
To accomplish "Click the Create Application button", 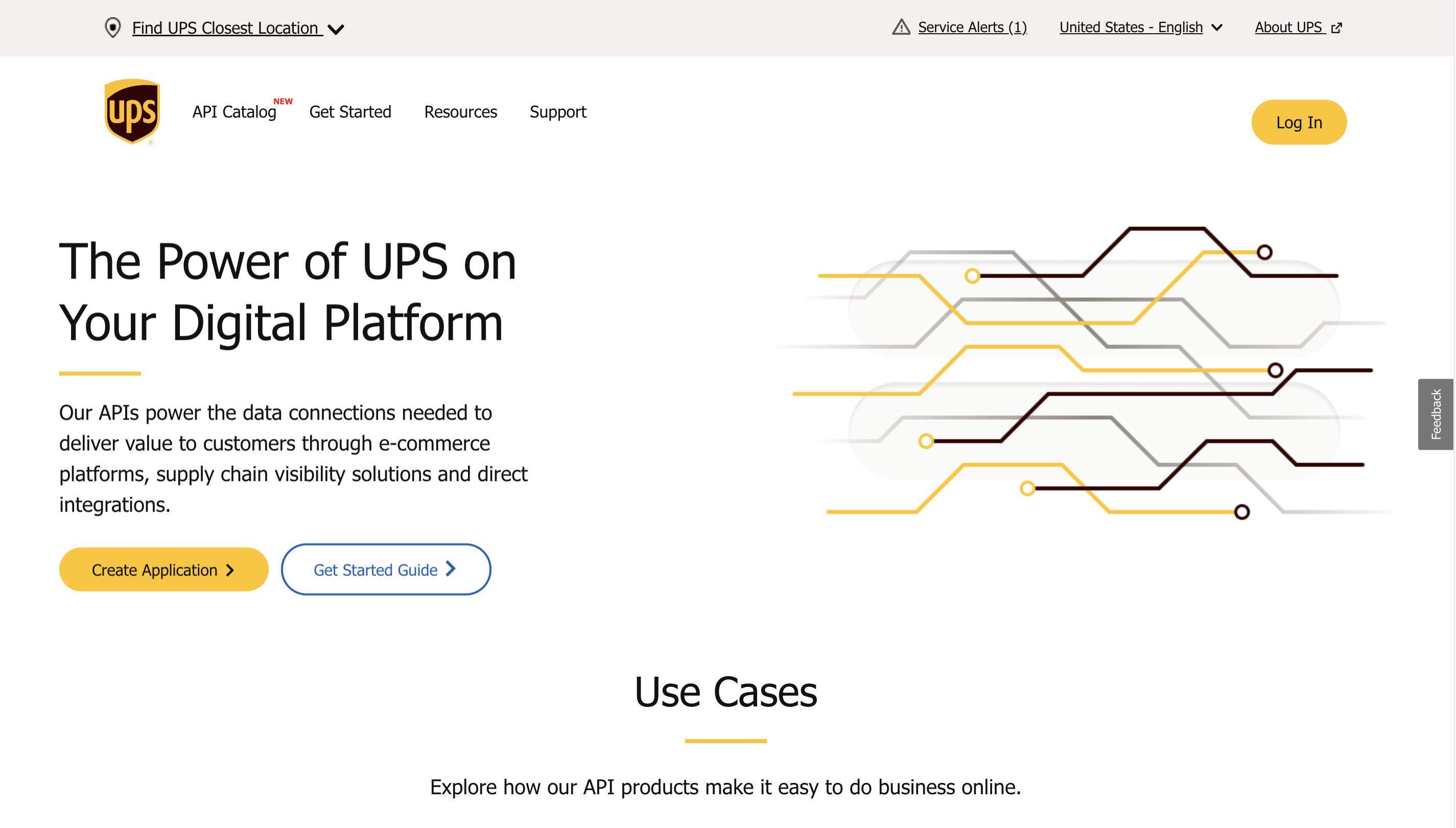I will (163, 569).
